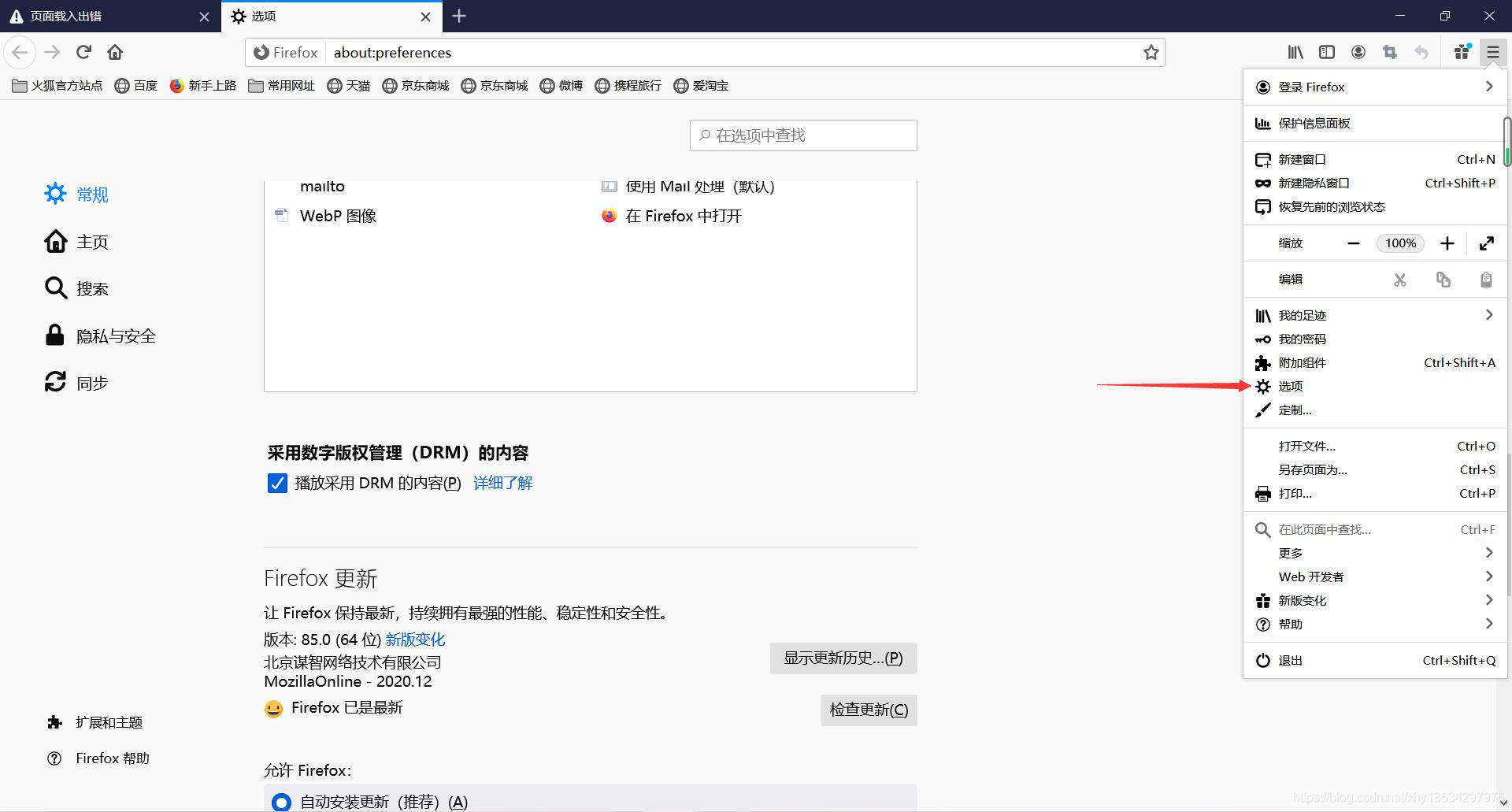Switch to the 页面载入出错 tab
1512x812 pixels.
click(x=110, y=17)
